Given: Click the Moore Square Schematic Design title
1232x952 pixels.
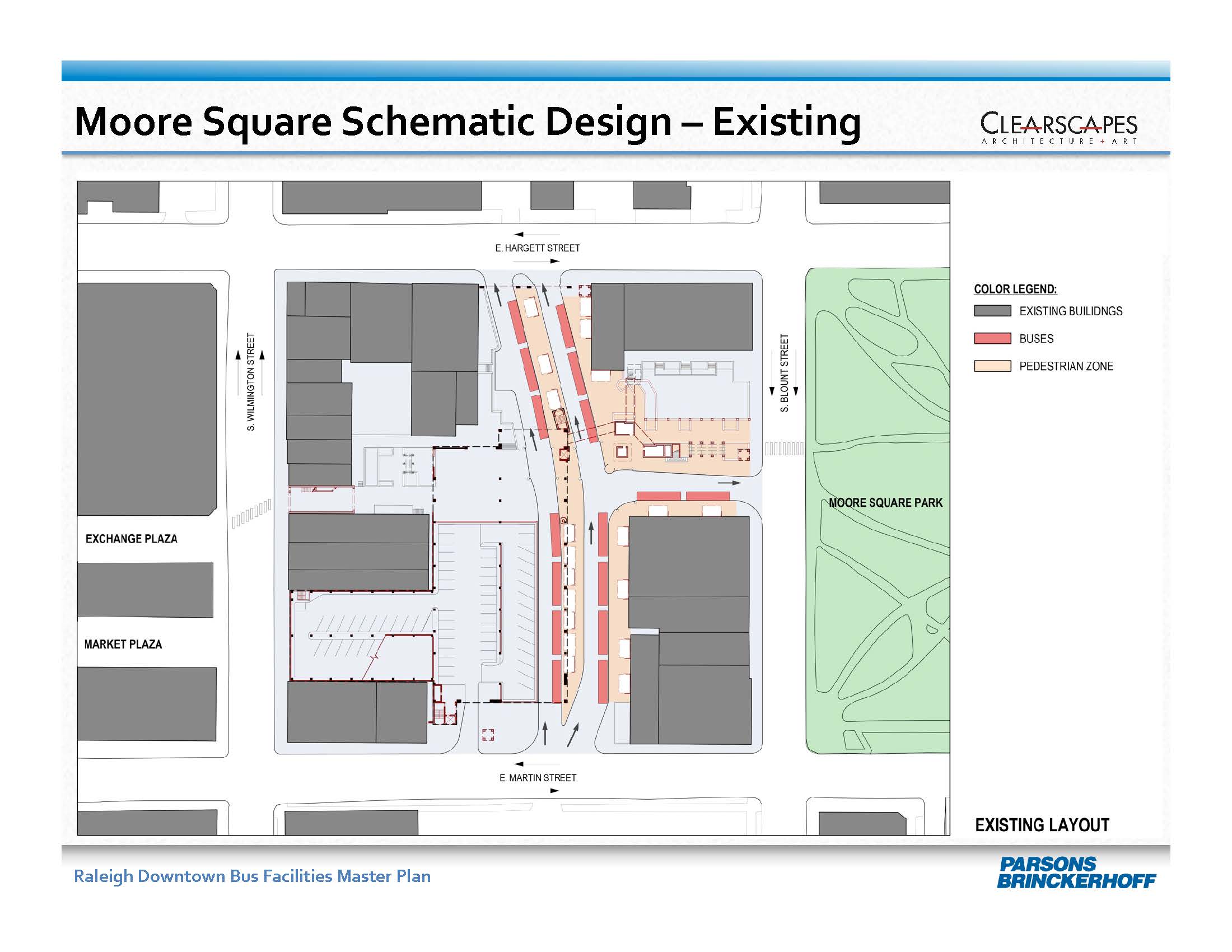Looking at the screenshot, I should click(x=467, y=122).
